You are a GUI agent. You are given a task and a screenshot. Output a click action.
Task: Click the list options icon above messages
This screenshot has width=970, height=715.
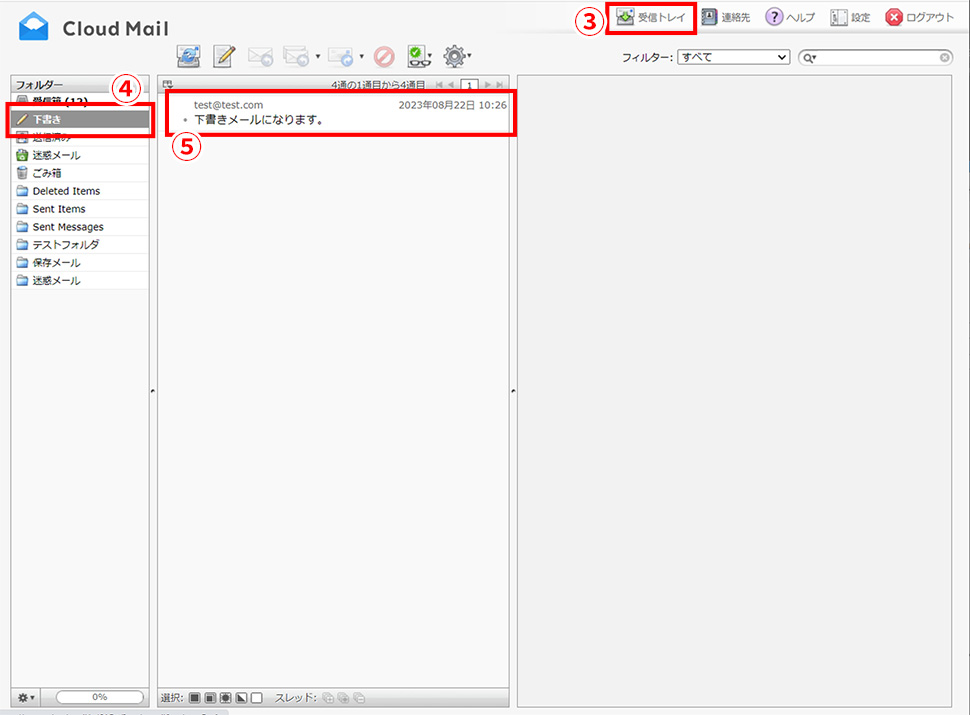[x=168, y=85]
